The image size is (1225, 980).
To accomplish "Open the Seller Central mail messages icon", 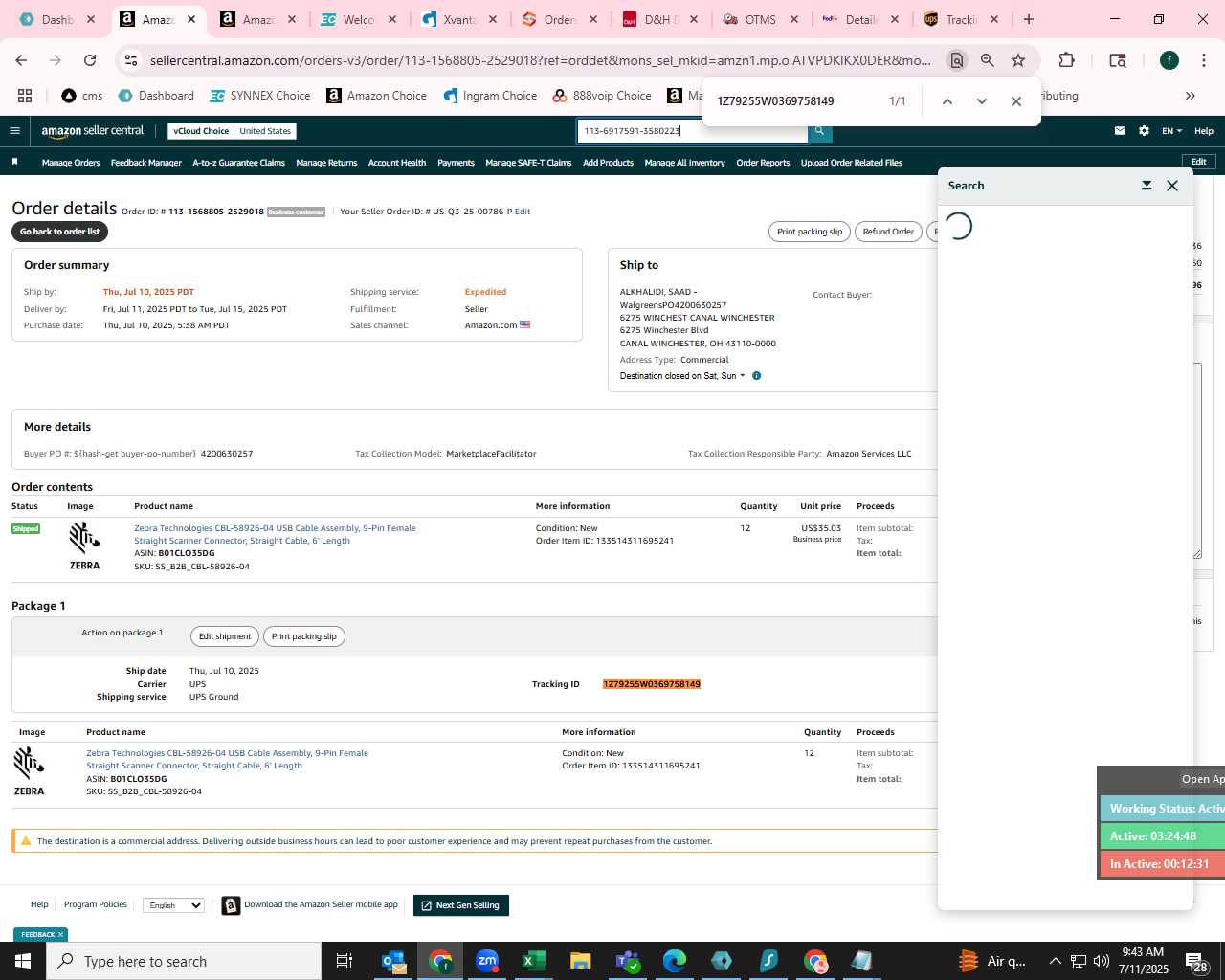I will coord(1120,131).
